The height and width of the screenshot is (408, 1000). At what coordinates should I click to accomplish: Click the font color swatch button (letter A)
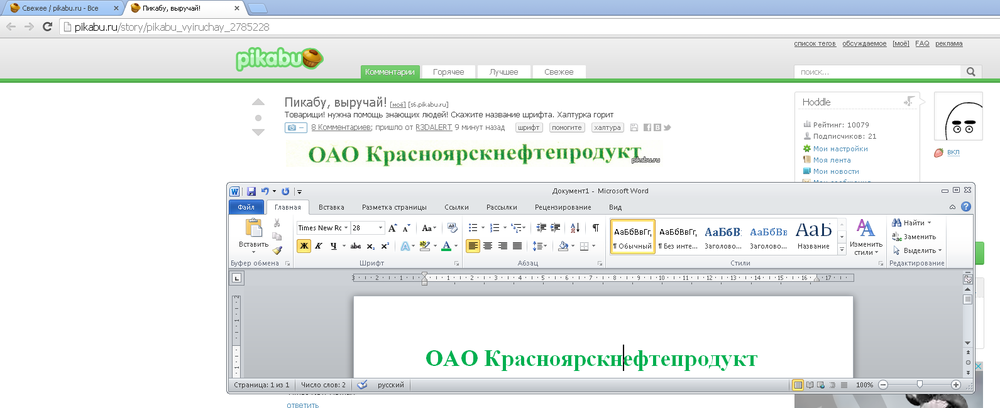(447, 246)
